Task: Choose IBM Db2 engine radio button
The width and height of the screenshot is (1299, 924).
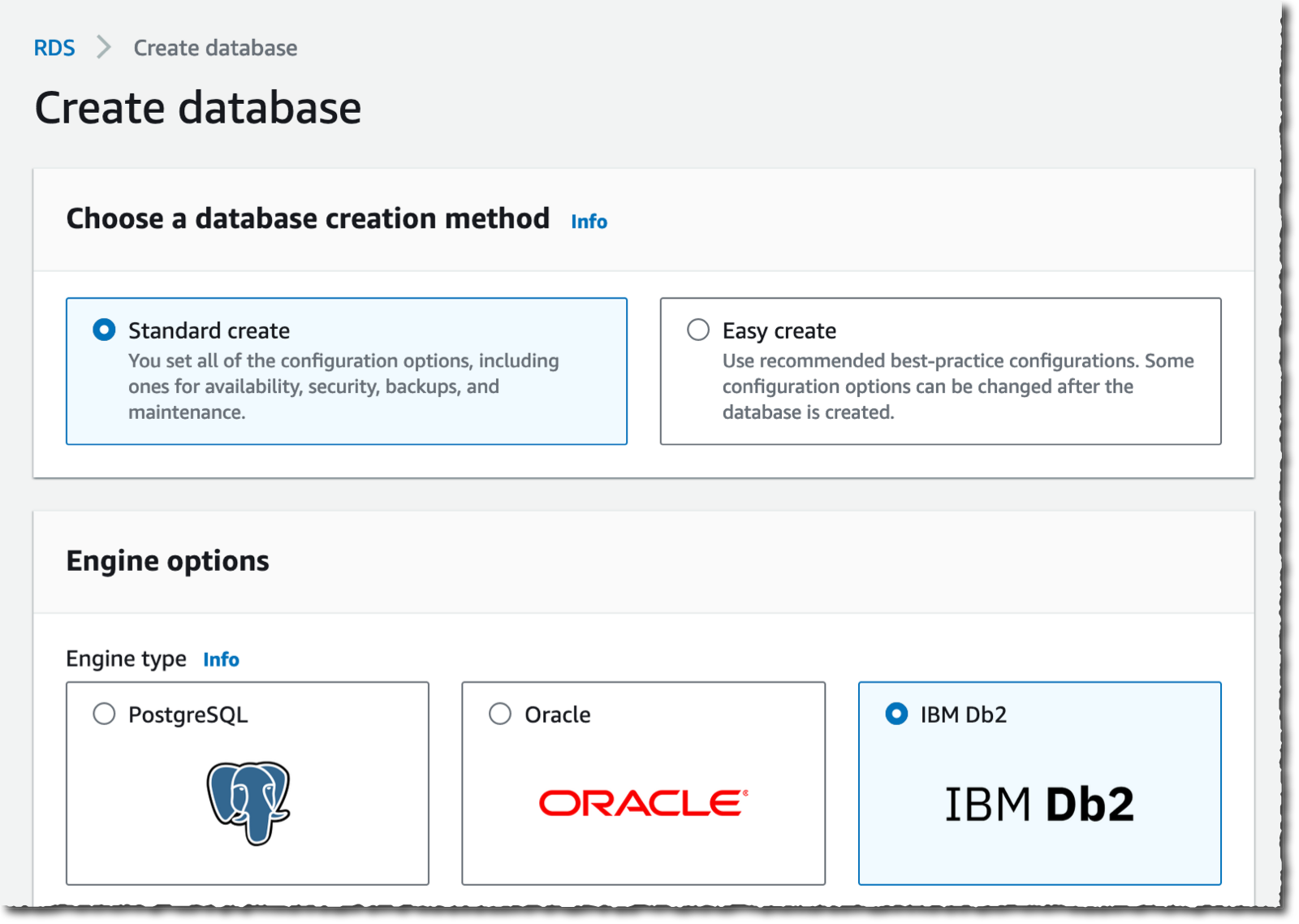Action: pyautogui.click(x=896, y=715)
